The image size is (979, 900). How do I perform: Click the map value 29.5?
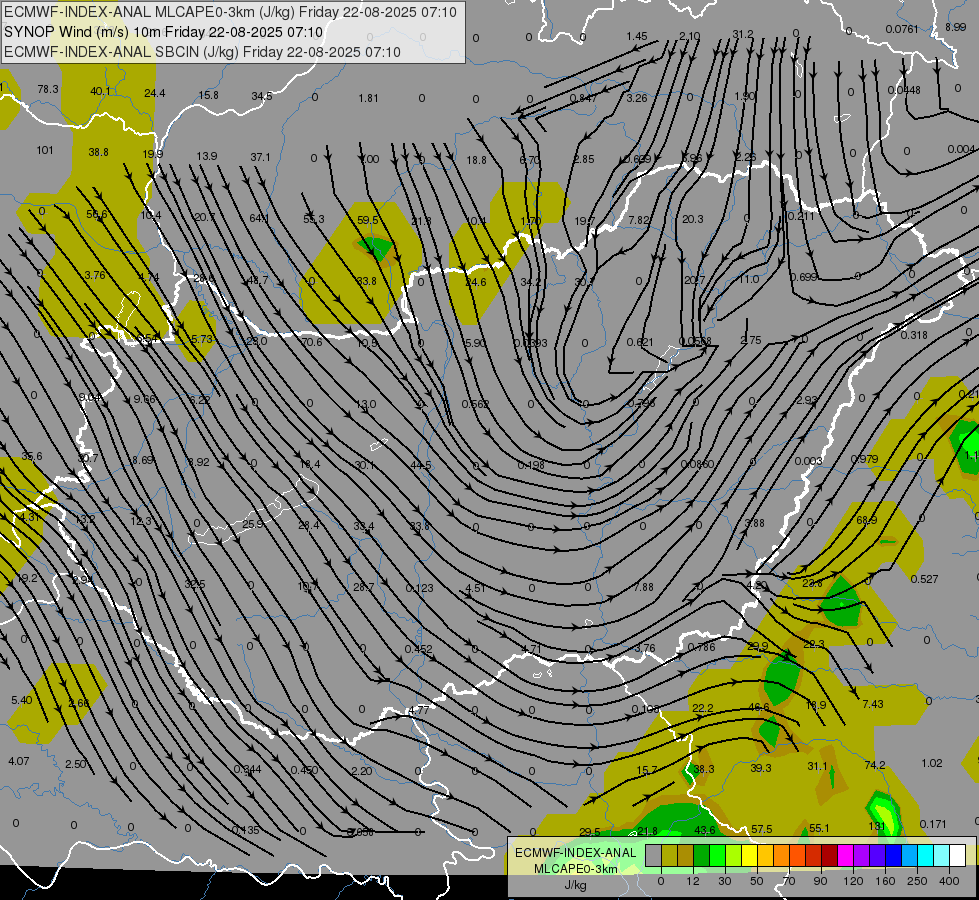(x=590, y=831)
